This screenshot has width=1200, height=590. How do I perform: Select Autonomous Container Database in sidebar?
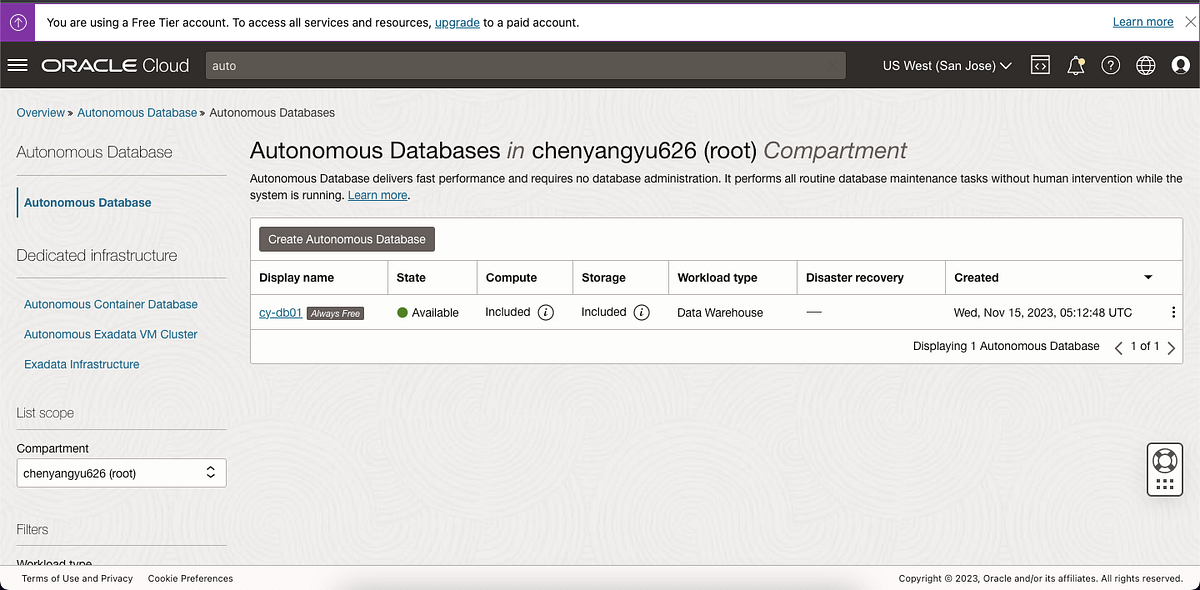point(111,304)
